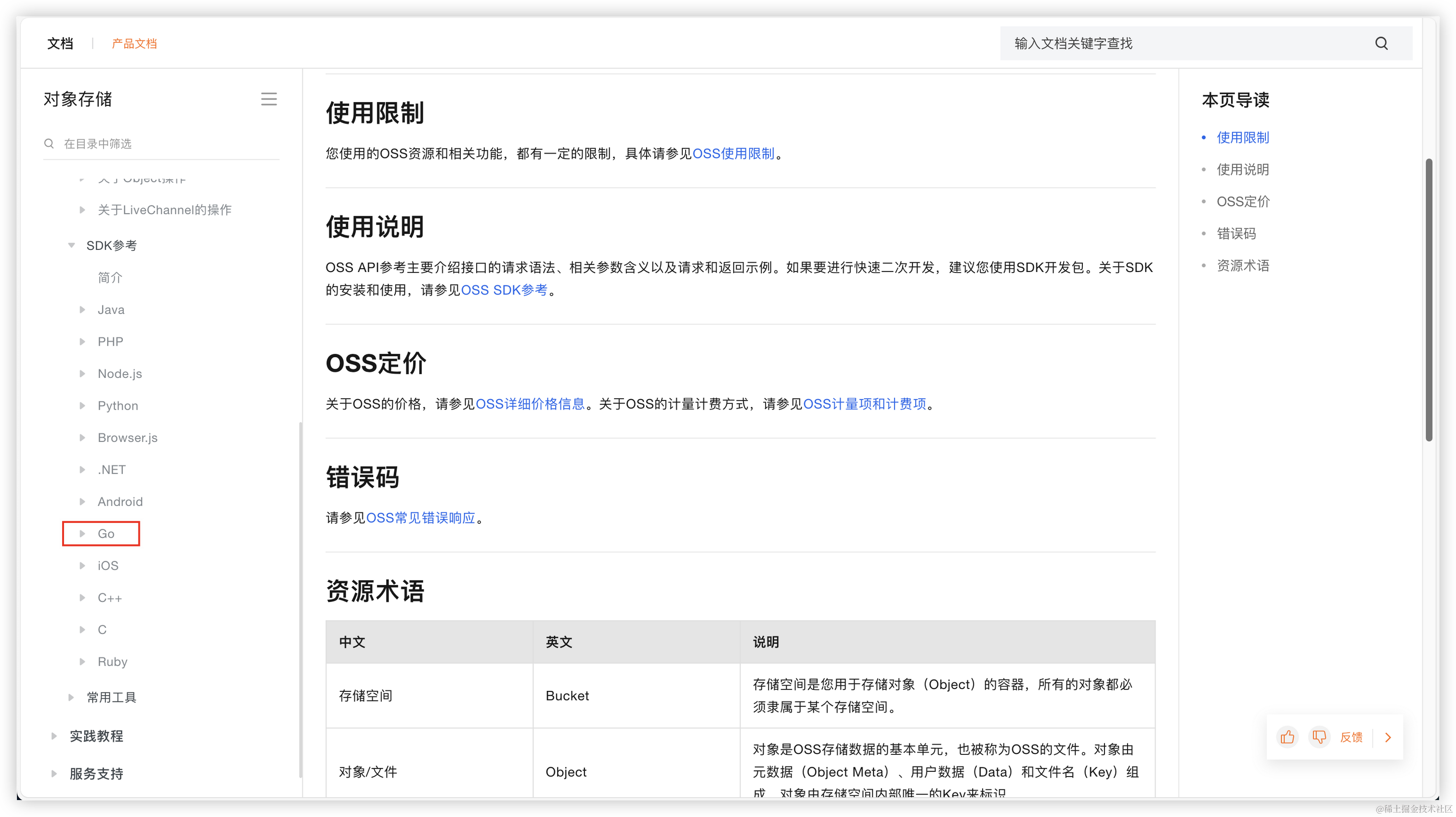This screenshot has height=817, width=1456.
Task: Expand the 实践教程 section
Action: coord(54,736)
